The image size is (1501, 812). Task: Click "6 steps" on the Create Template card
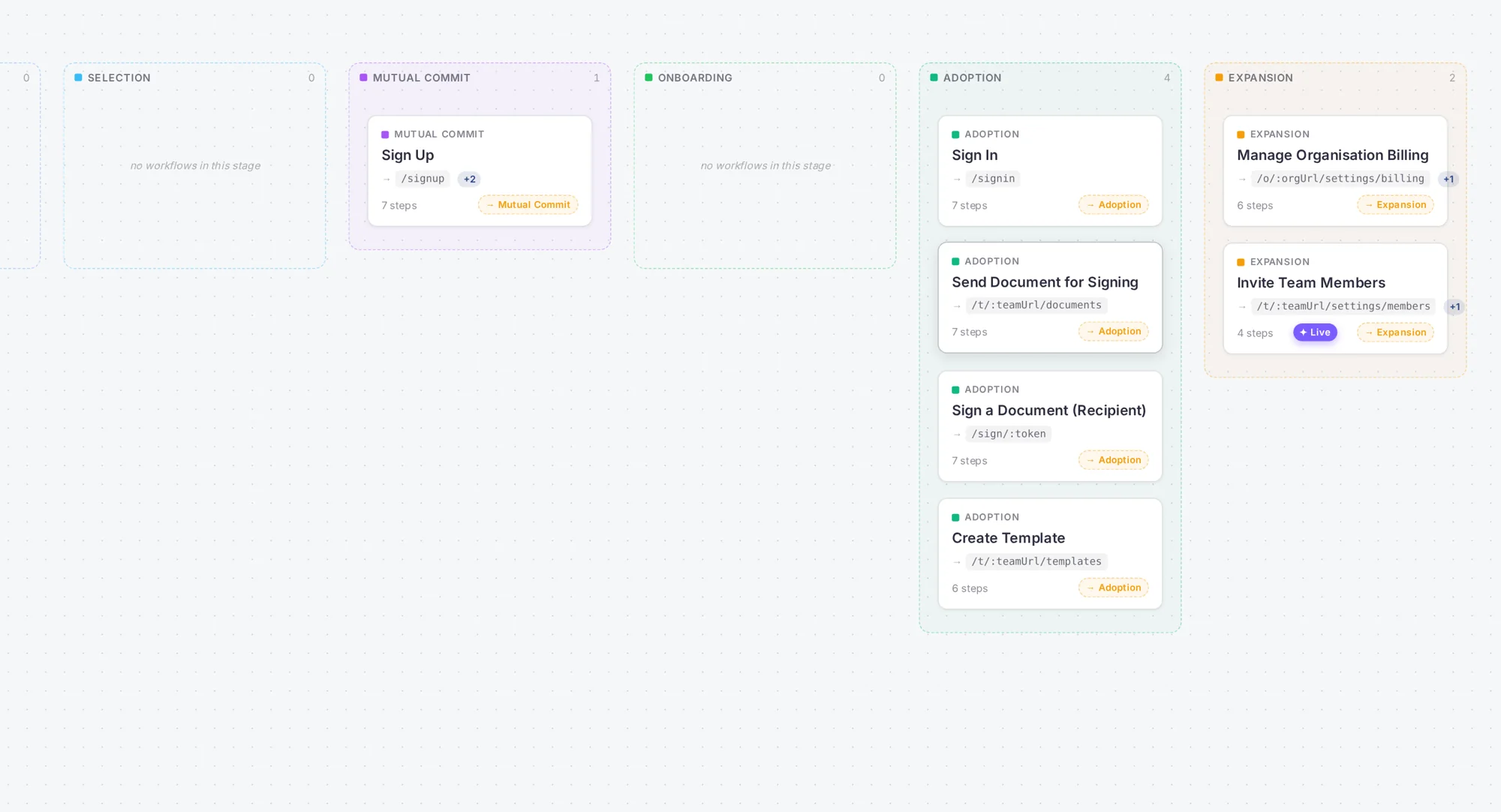point(970,588)
